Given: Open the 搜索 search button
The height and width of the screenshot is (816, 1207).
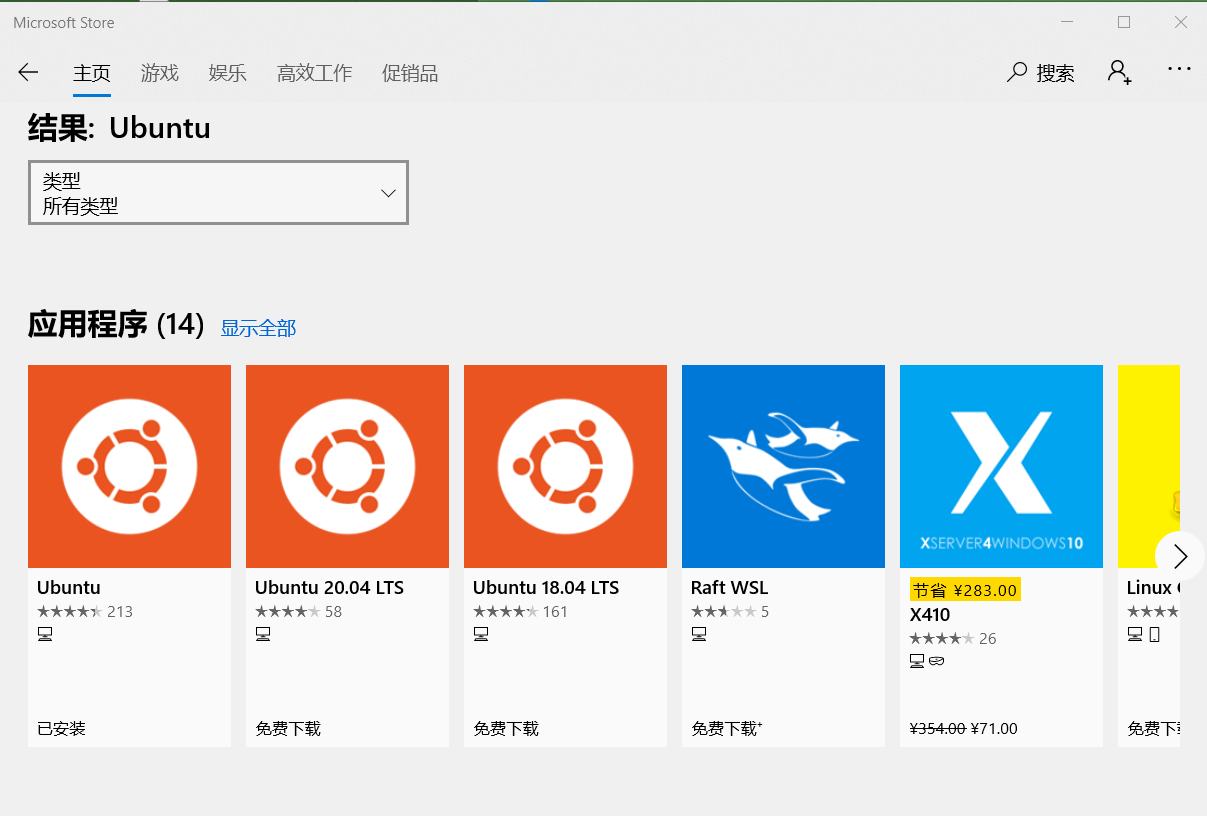Looking at the screenshot, I should click(x=1040, y=73).
